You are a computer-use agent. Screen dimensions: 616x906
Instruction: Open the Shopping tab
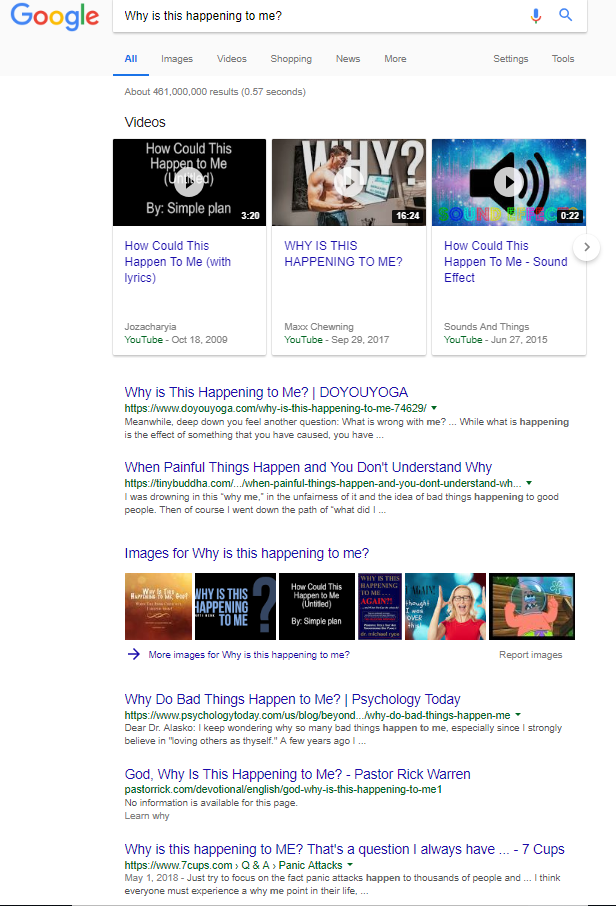tap(291, 59)
